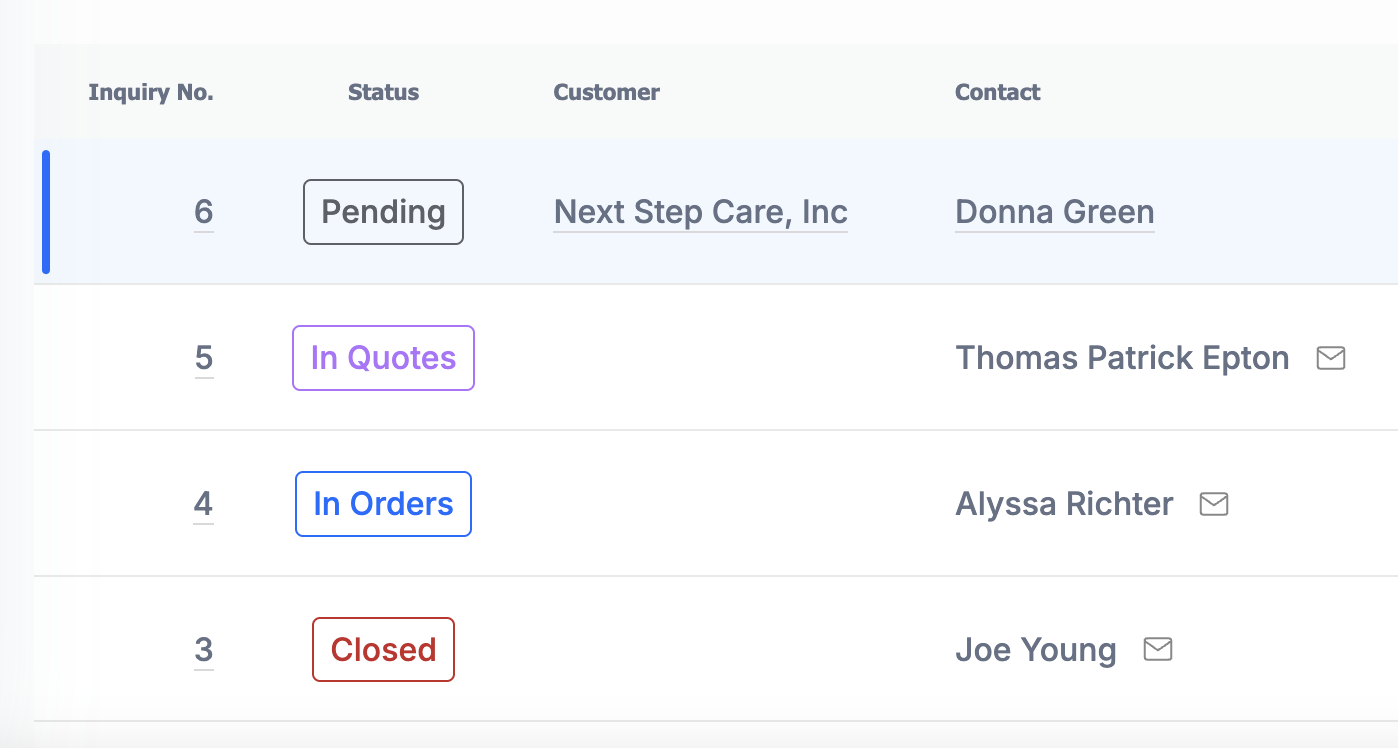Open inquiry number 5
Image resolution: width=1398 pixels, height=748 pixels.
coord(204,358)
